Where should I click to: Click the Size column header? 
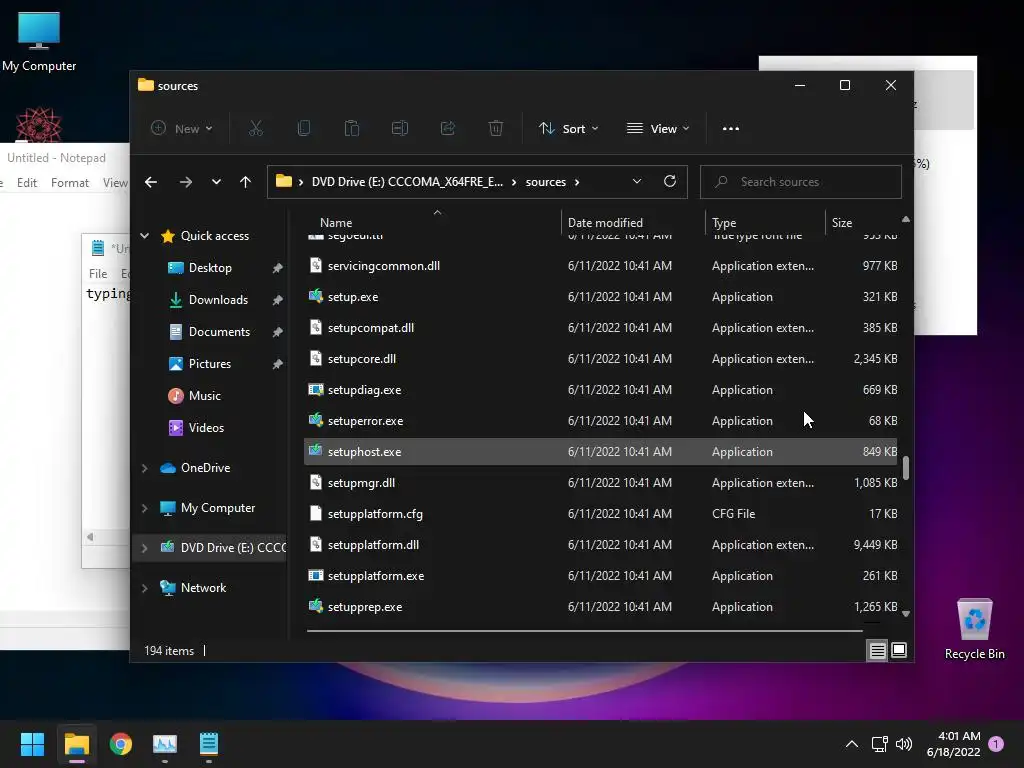tap(842, 223)
